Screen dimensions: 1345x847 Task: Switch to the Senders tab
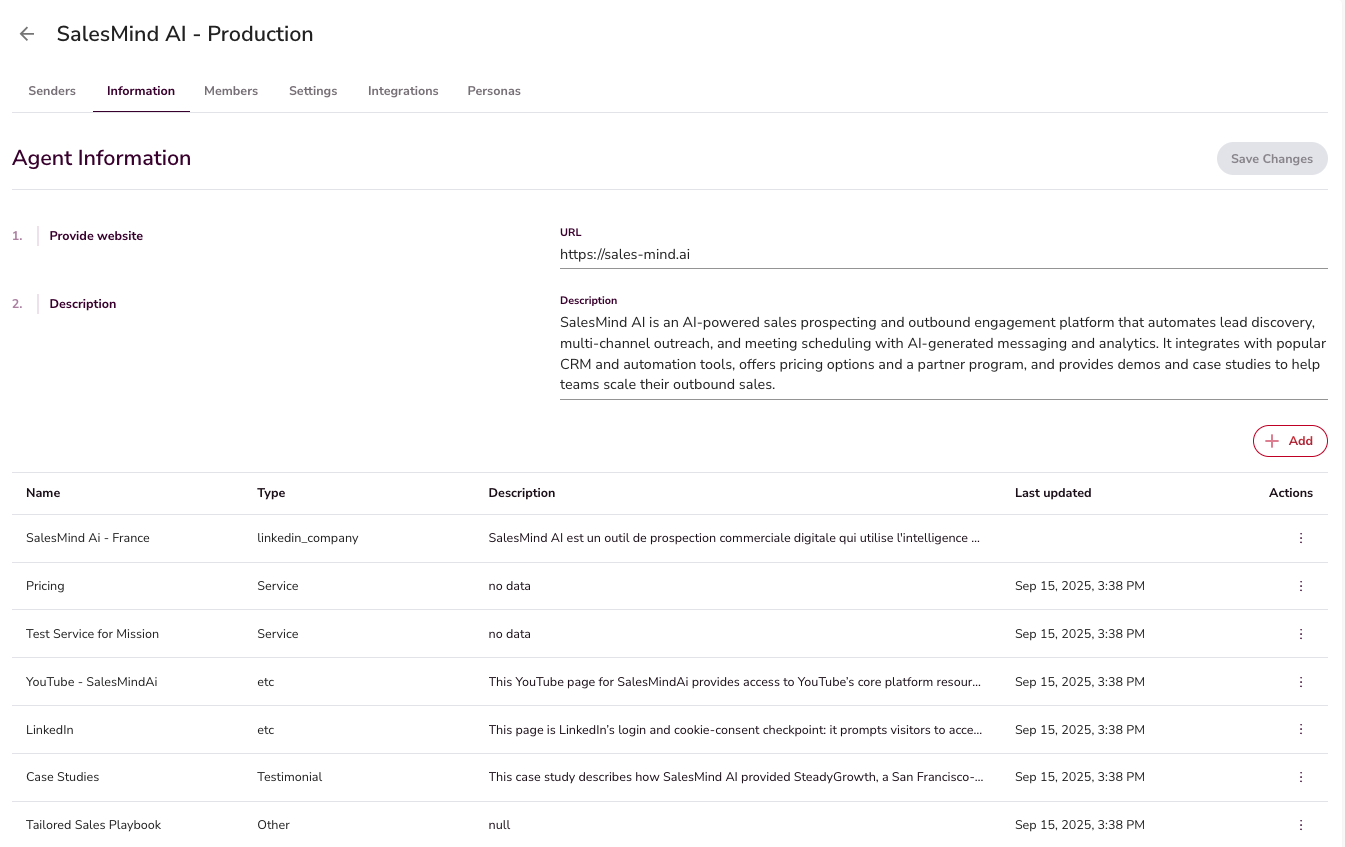[52, 91]
